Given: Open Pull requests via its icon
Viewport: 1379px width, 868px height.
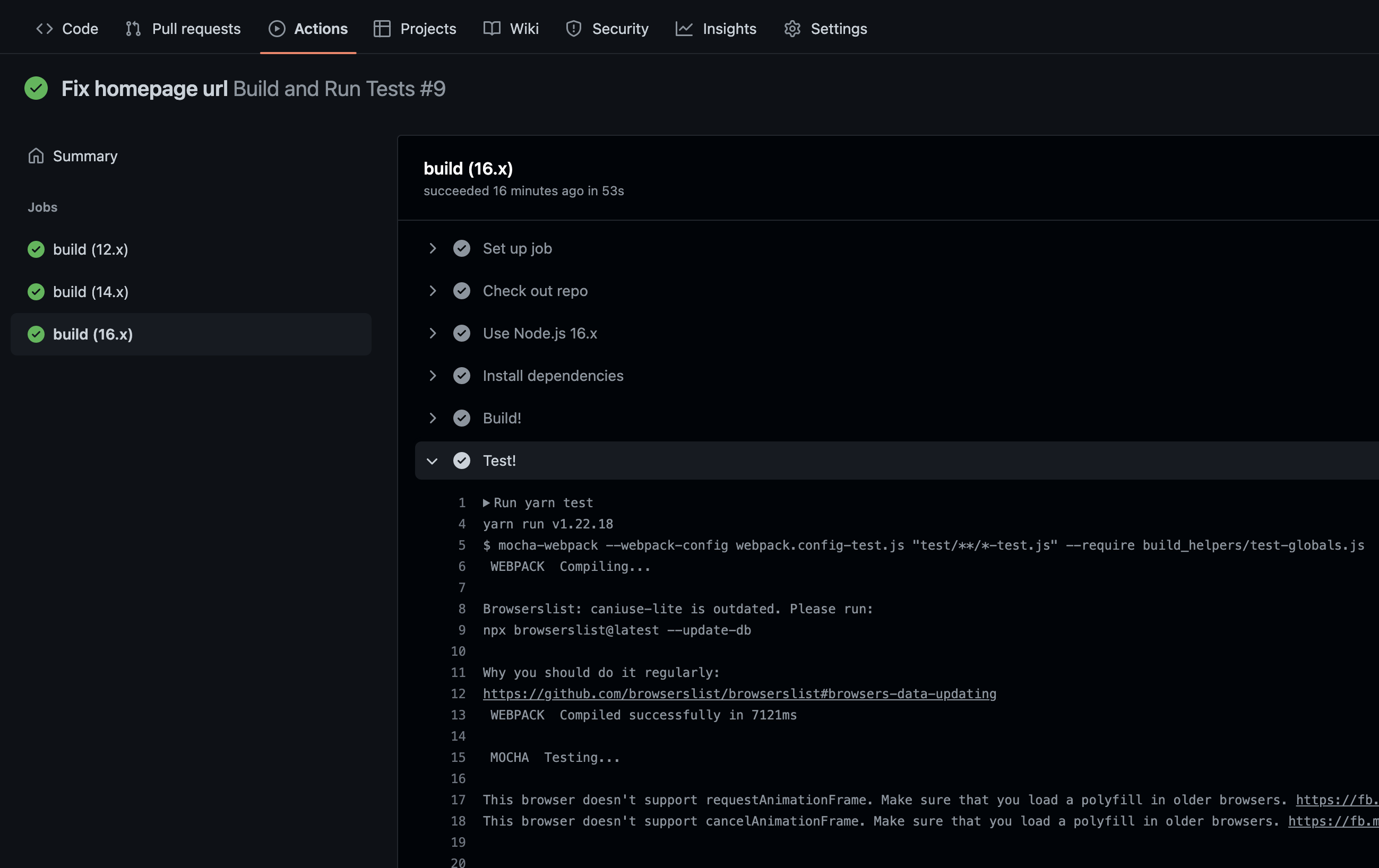Looking at the screenshot, I should (x=132, y=28).
